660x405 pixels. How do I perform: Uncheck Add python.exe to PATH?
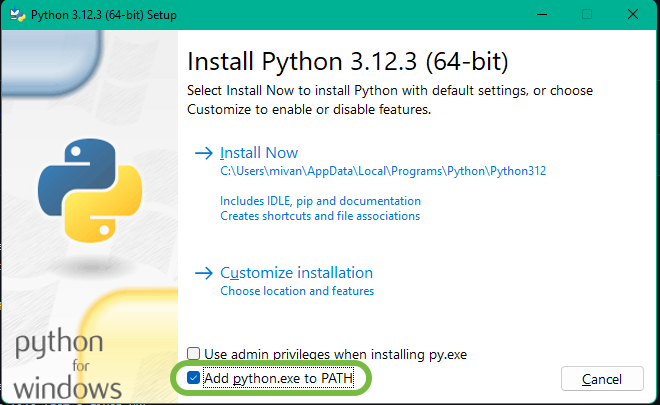[x=193, y=378]
